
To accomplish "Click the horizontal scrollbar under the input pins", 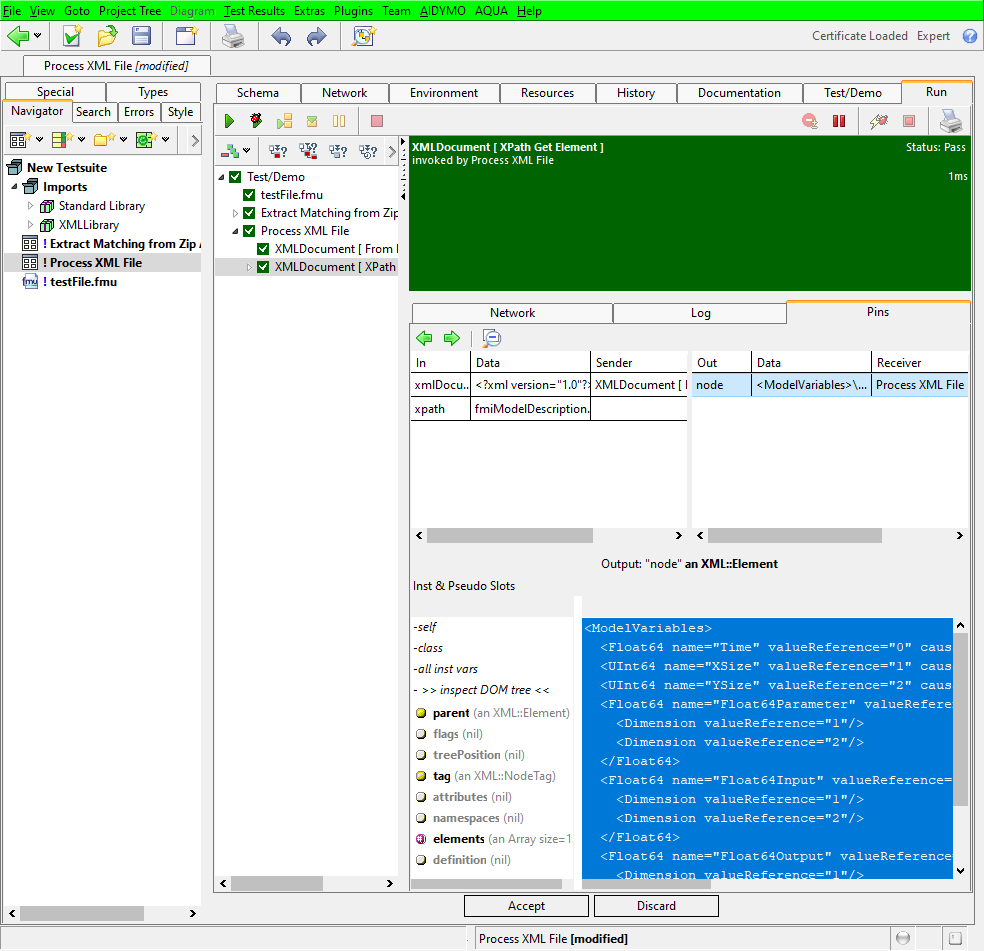I will pos(510,536).
